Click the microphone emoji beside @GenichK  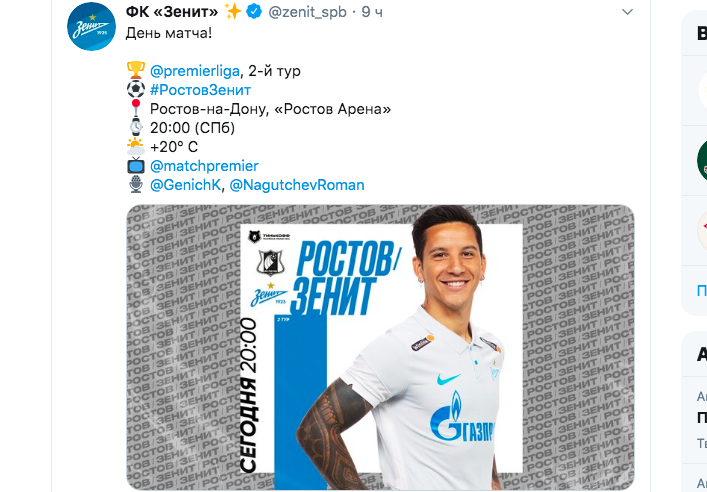[136, 184]
